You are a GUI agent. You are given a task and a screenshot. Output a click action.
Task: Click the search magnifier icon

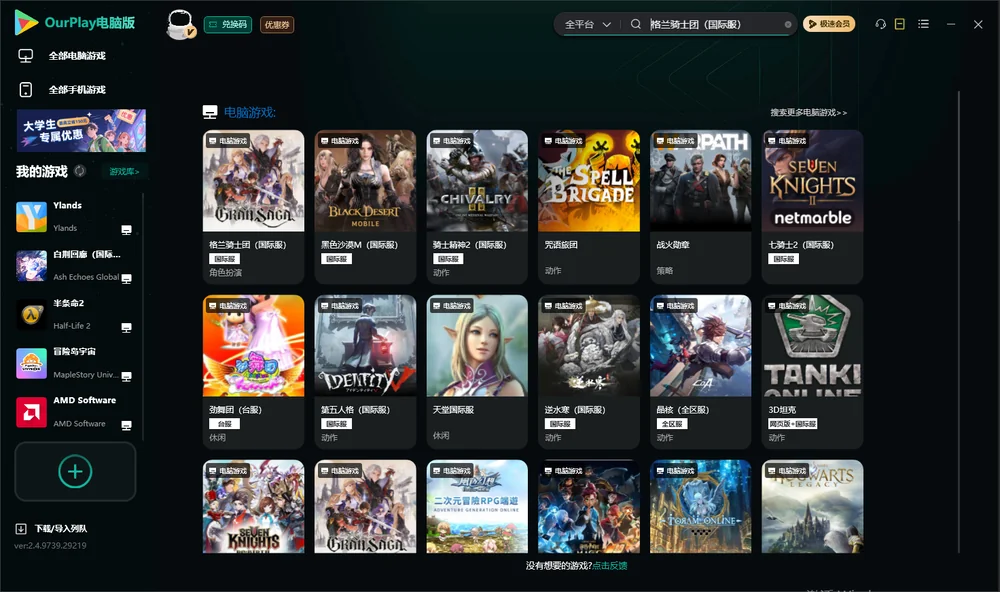[635, 24]
